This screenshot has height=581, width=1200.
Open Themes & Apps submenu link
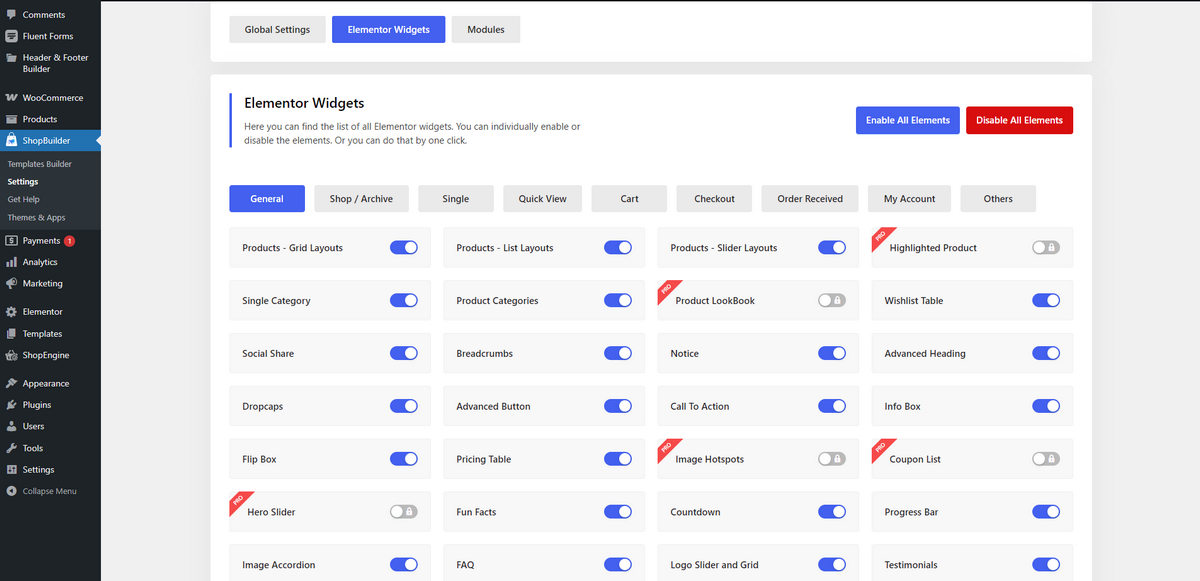[36, 218]
